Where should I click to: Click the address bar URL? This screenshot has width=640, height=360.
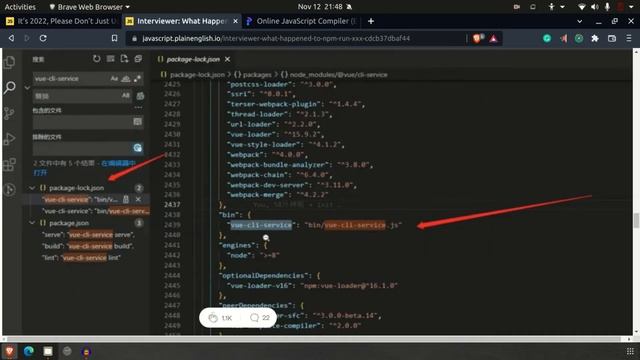click(276, 38)
